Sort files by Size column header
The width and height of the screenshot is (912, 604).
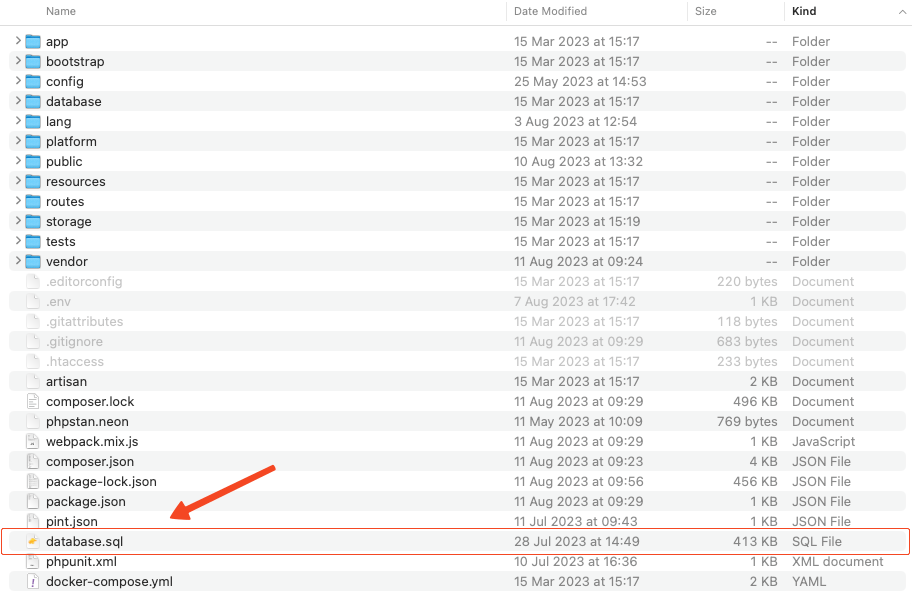(706, 11)
